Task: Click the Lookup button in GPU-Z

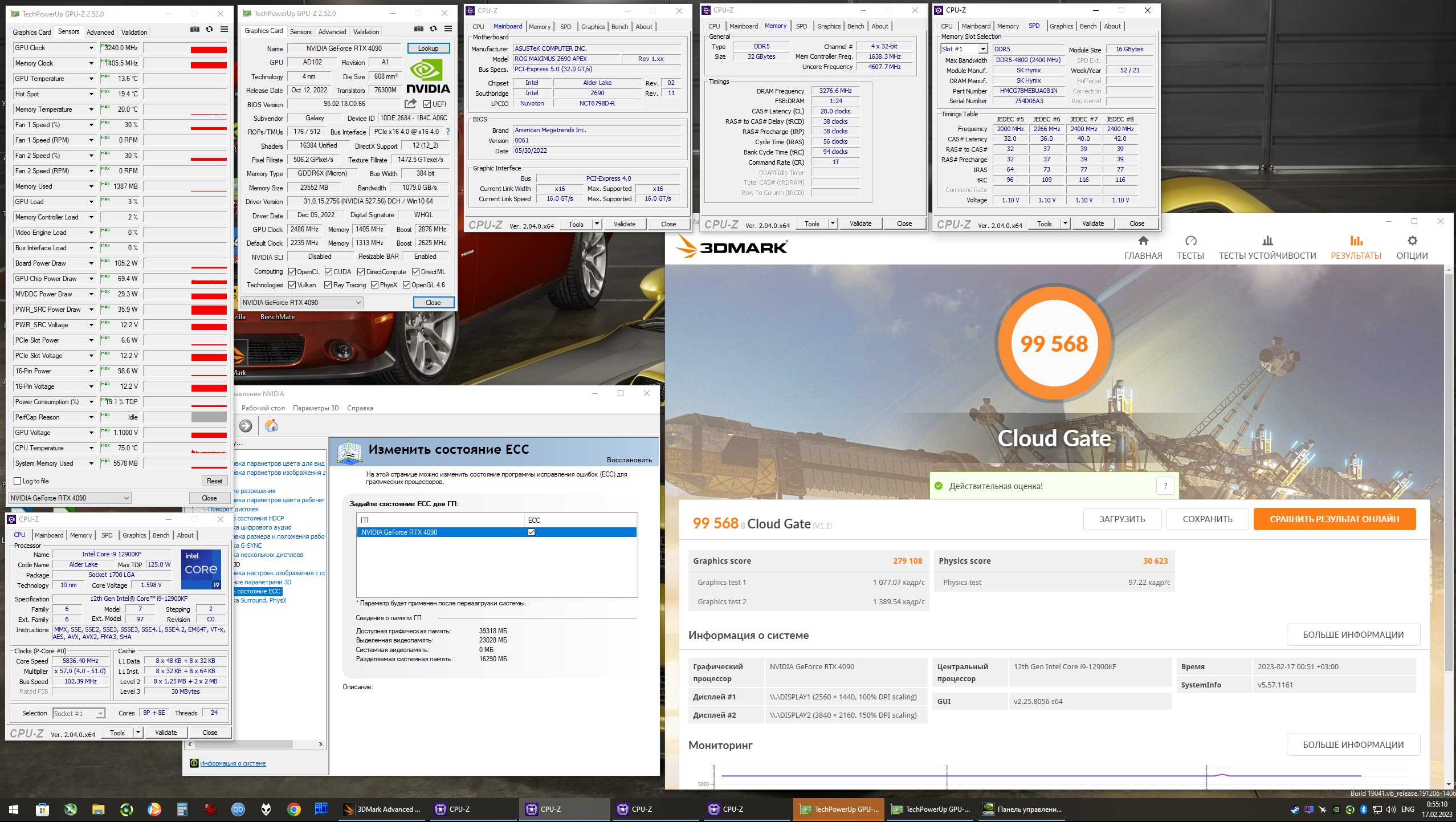Action: point(429,48)
